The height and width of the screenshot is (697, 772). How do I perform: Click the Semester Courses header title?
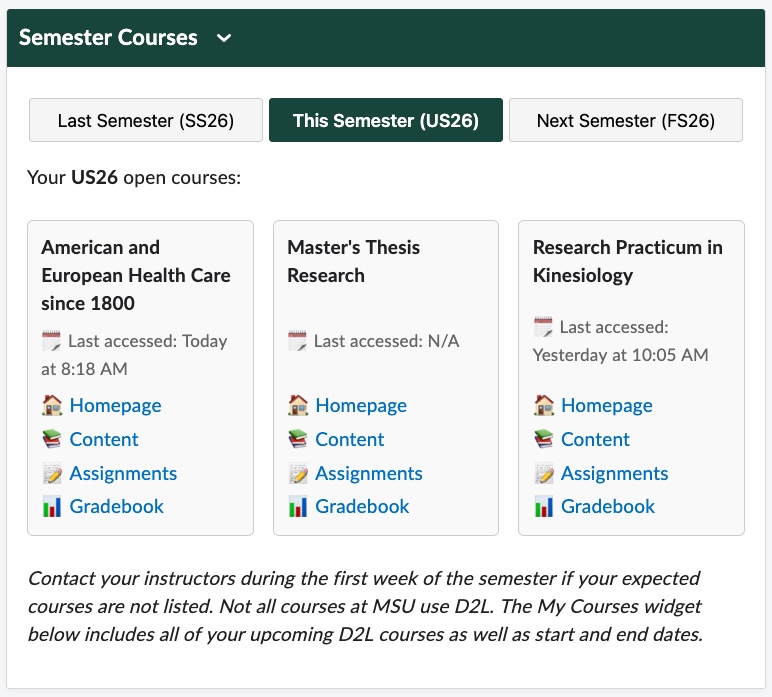click(108, 37)
